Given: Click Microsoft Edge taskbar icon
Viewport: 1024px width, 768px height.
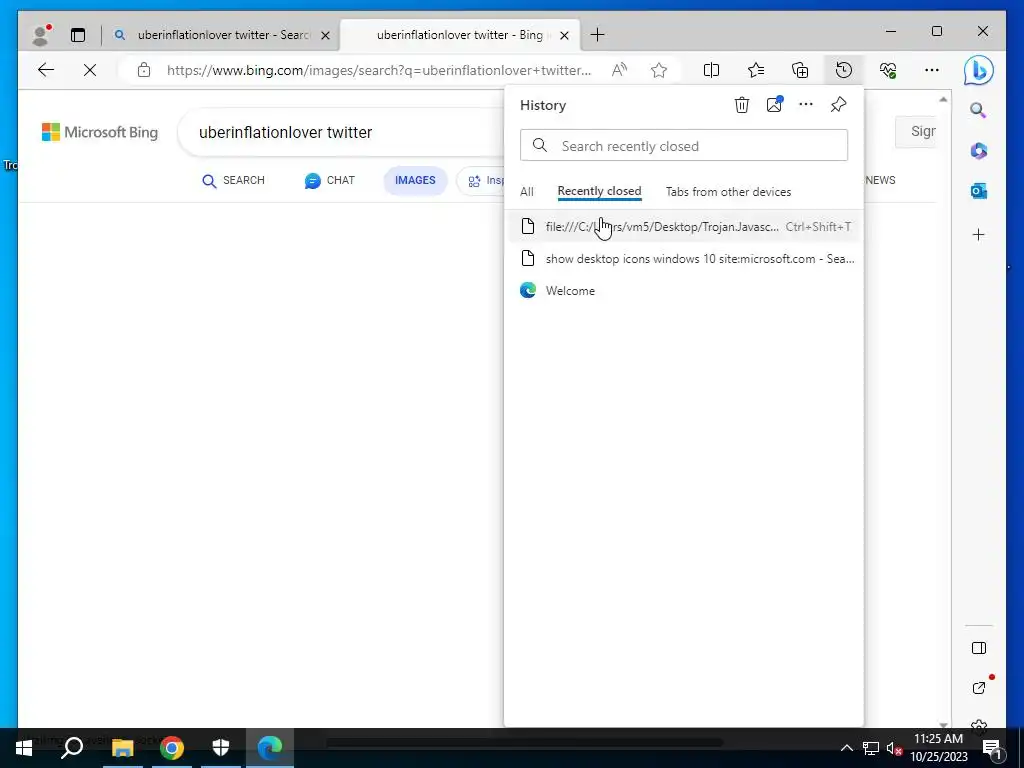Looking at the screenshot, I should tap(270, 748).
